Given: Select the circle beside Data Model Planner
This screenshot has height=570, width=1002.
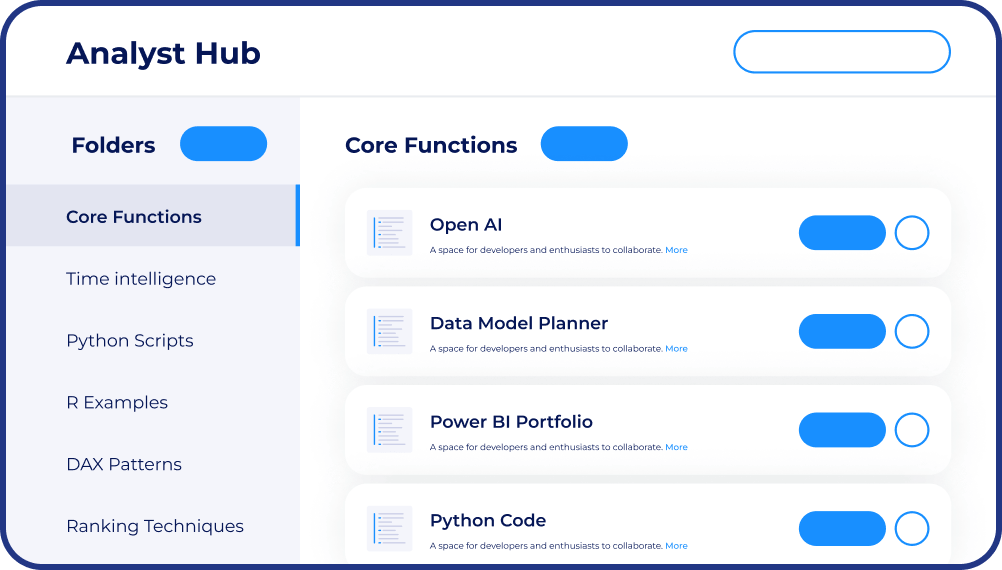Looking at the screenshot, I should (x=911, y=331).
